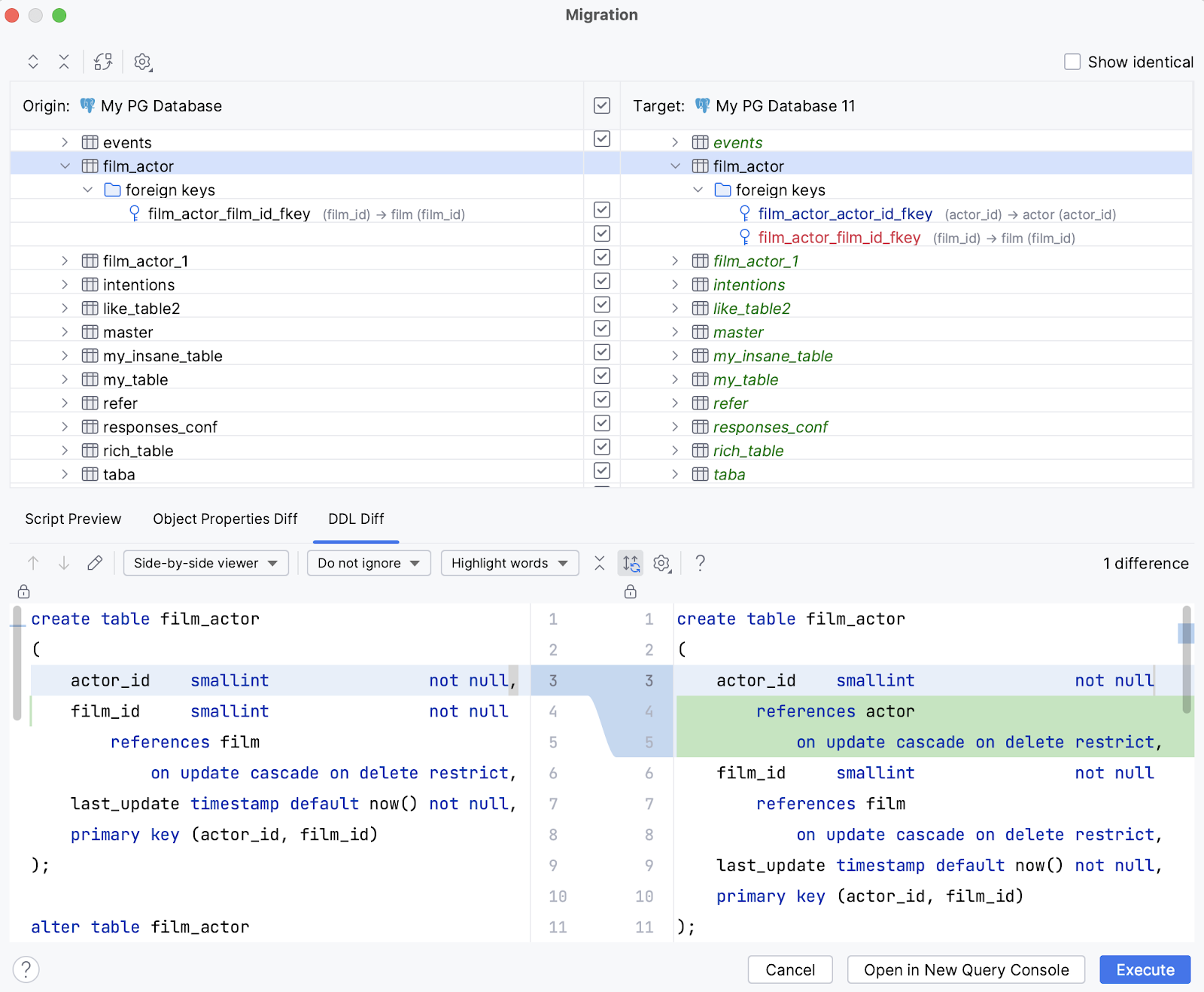The image size is (1204, 992).
Task: Select film_actor_actor_id_fkey in the Target tree
Action: coord(844,215)
